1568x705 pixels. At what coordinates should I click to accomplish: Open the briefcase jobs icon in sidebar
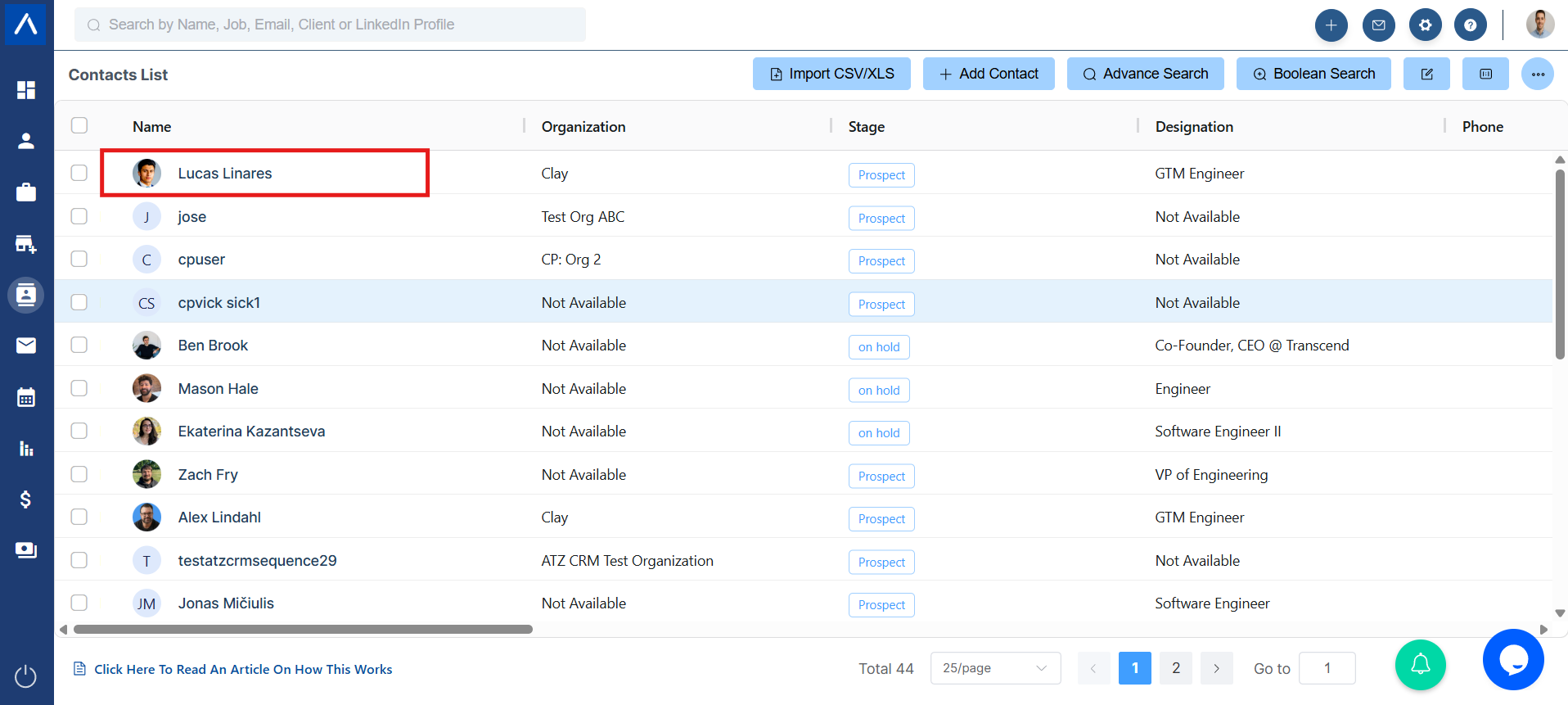point(26,192)
